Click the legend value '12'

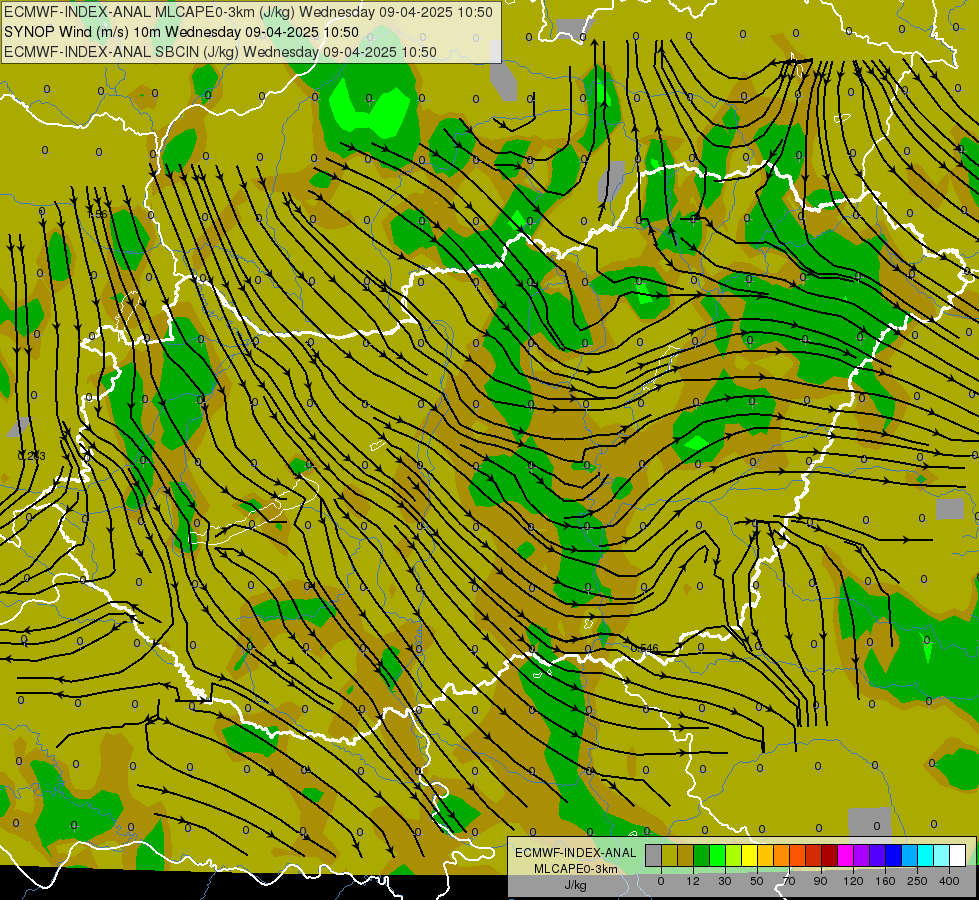coord(693,881)
